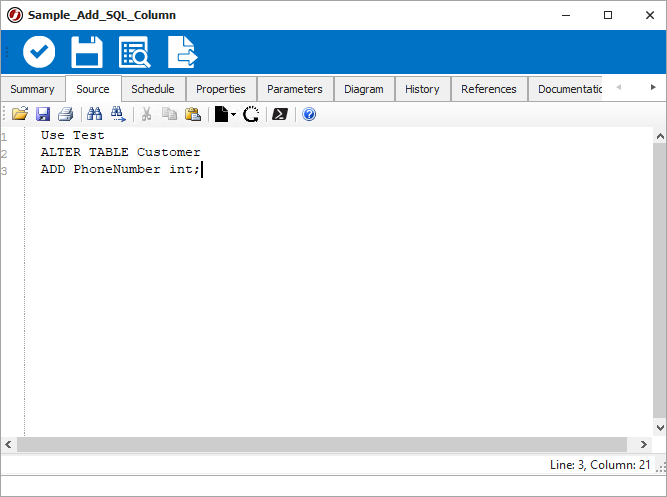The image size is (667, 497).
Task: Click the Copy pages icon
Action: click(x=169, y=114)
